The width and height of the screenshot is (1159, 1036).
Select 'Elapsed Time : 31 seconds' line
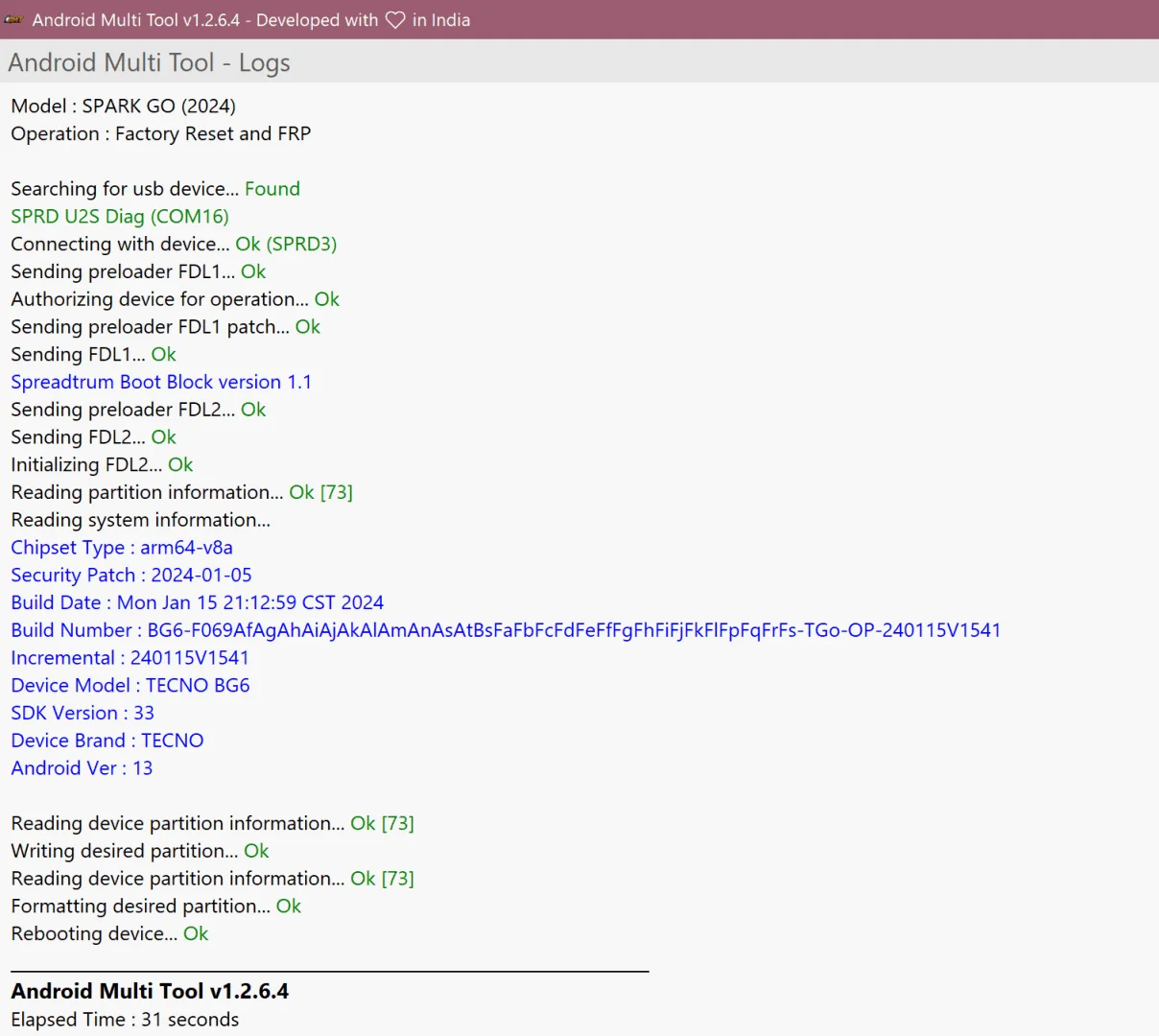125,1020
